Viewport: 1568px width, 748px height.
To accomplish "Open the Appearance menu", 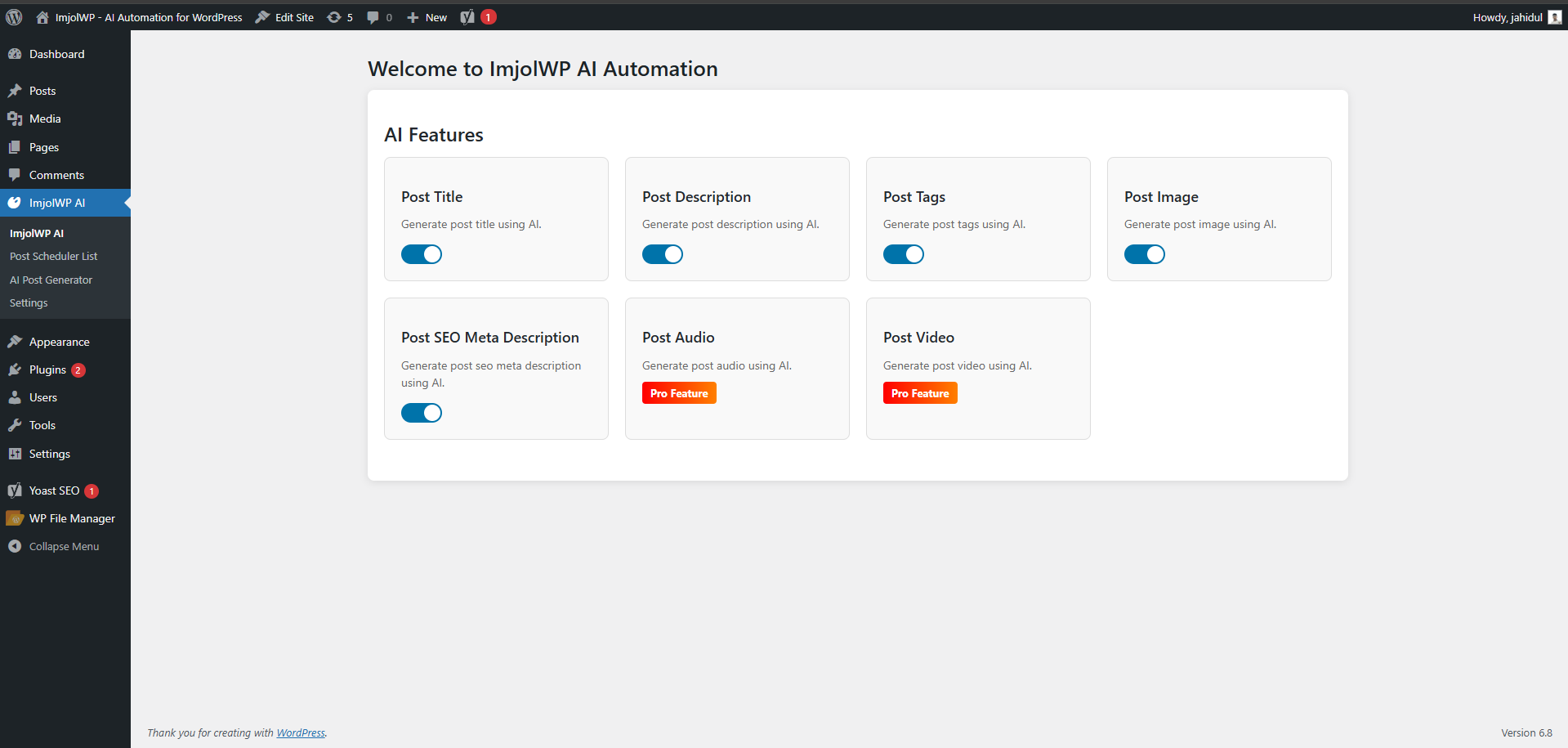I will [65, 342].
